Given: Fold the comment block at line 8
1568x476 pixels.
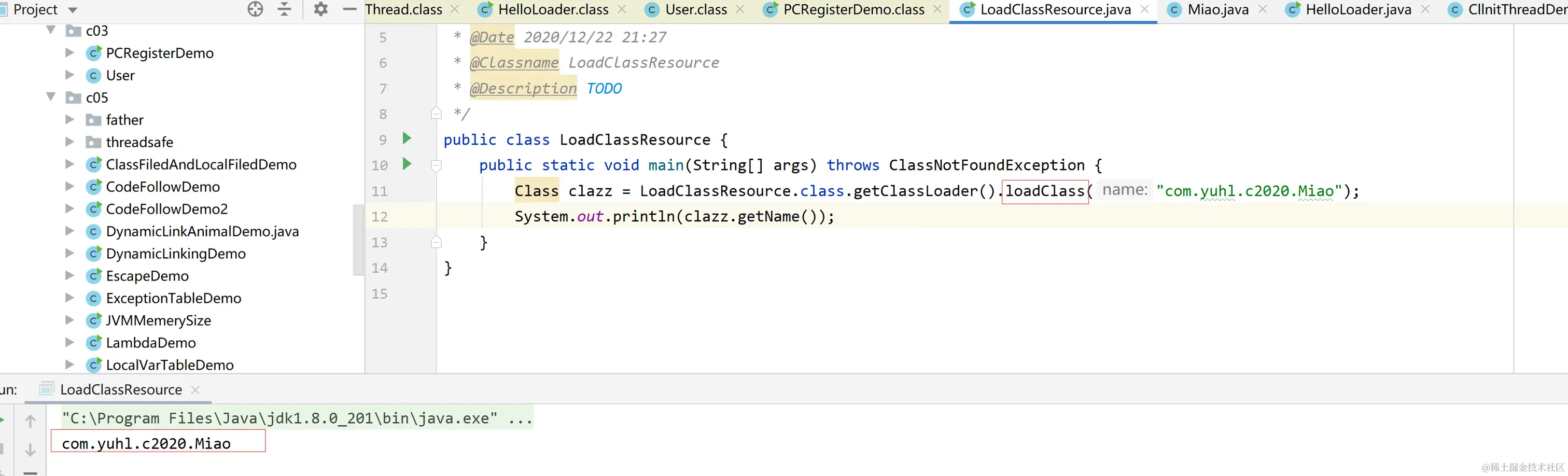Looking at the screenshot, I should 436,113.
